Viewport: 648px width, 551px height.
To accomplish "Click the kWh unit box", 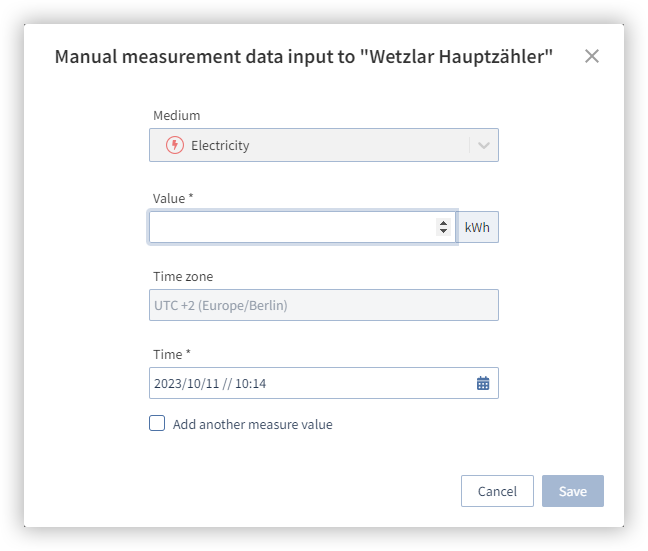I will pos(477,227).
